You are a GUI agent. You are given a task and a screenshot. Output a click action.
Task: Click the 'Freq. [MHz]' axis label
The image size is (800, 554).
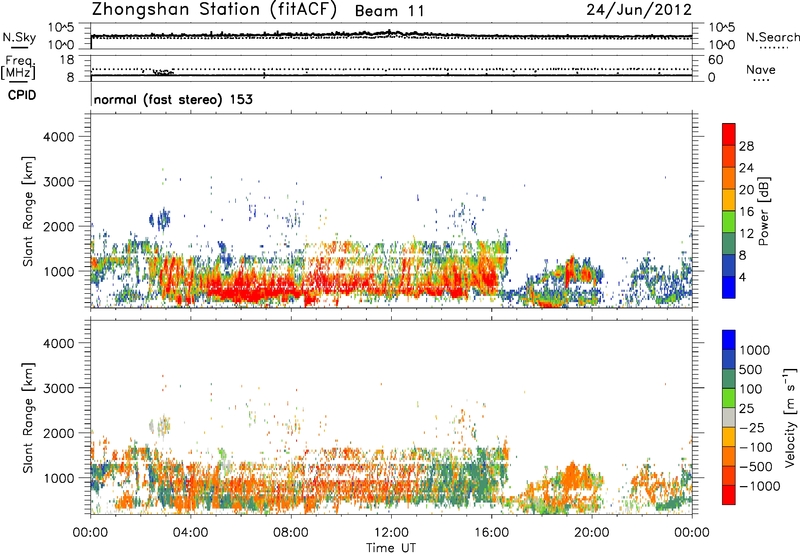[x=18, y=68]
